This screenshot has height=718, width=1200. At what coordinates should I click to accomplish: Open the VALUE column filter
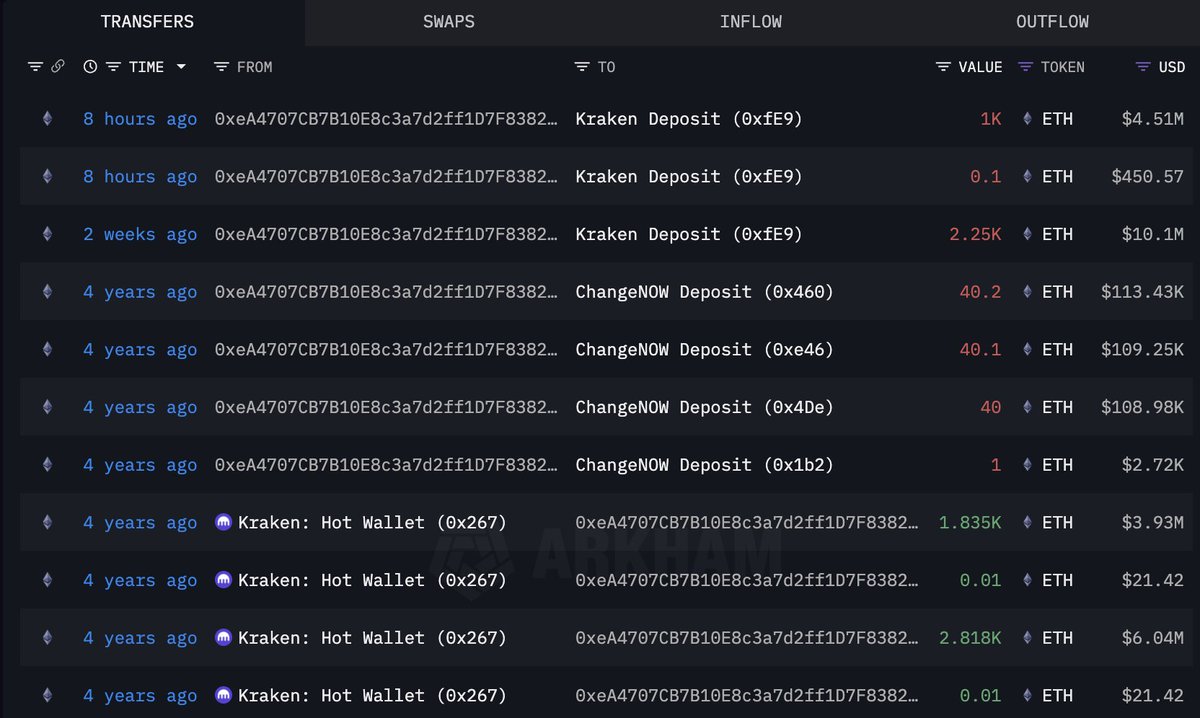(x=943, y=67)
